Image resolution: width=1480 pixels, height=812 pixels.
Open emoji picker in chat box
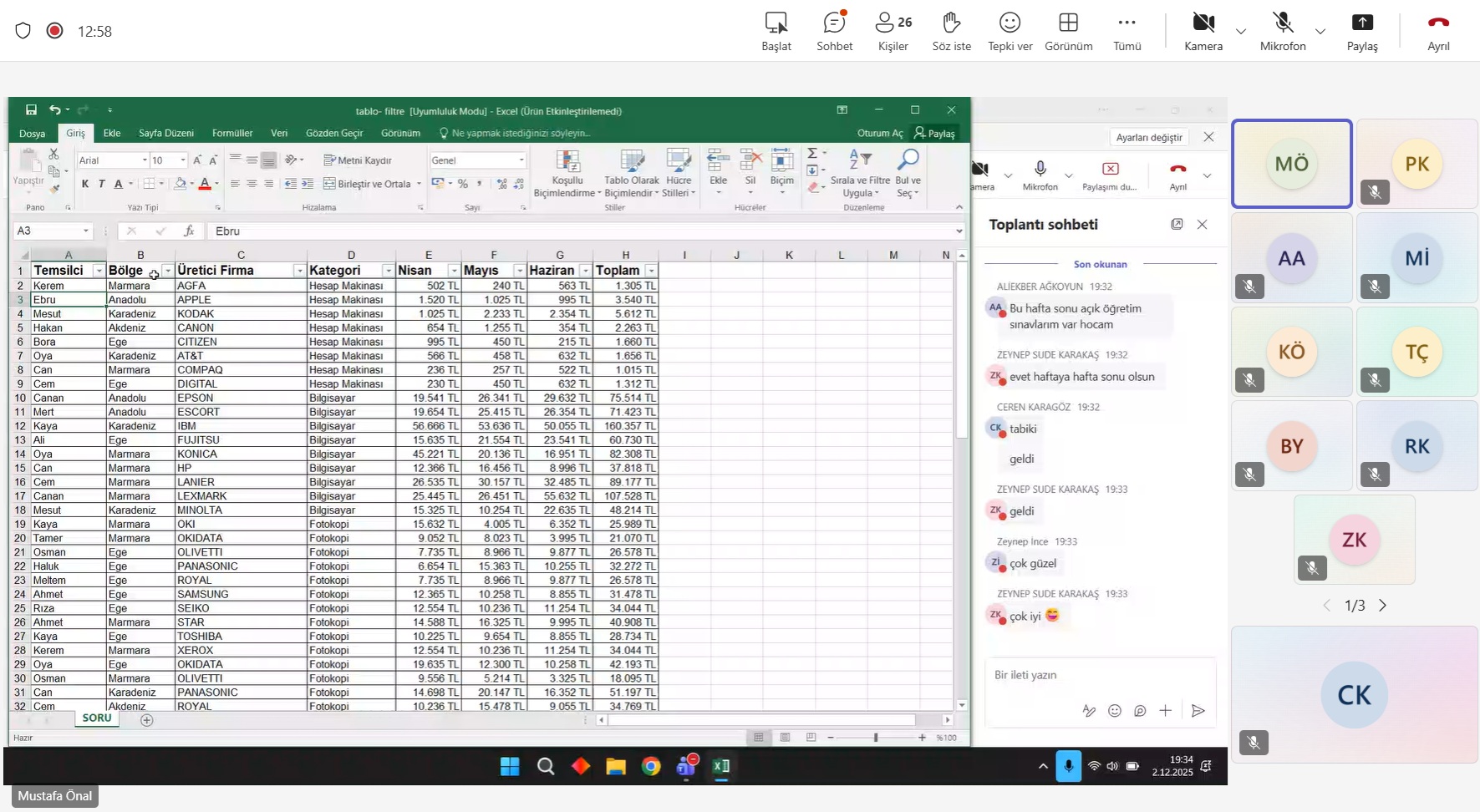click(1115, 711)
